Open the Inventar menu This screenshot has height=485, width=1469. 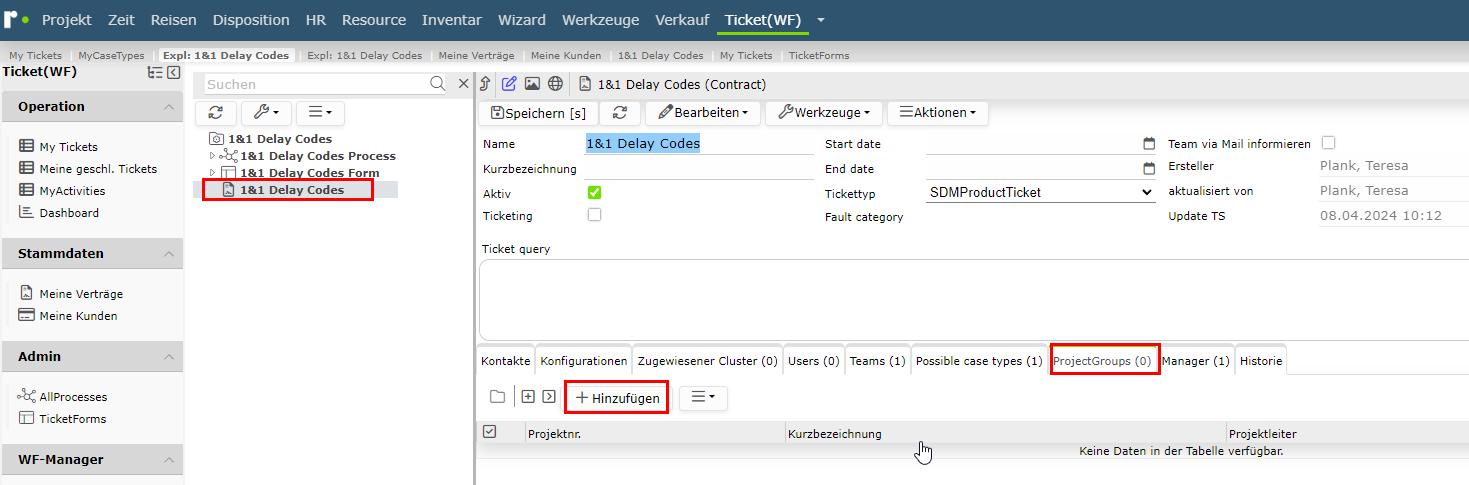tap(452, 20)
